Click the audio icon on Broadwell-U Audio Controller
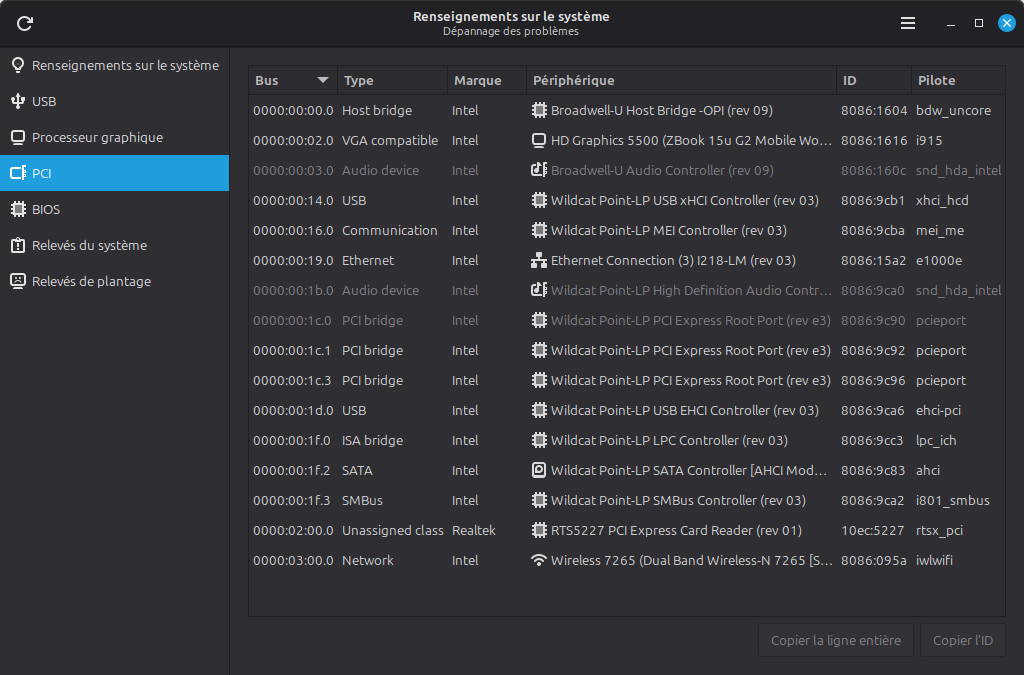Viewport: 1024px width, 675px height. pyautogui.click(x=539, y=170)
